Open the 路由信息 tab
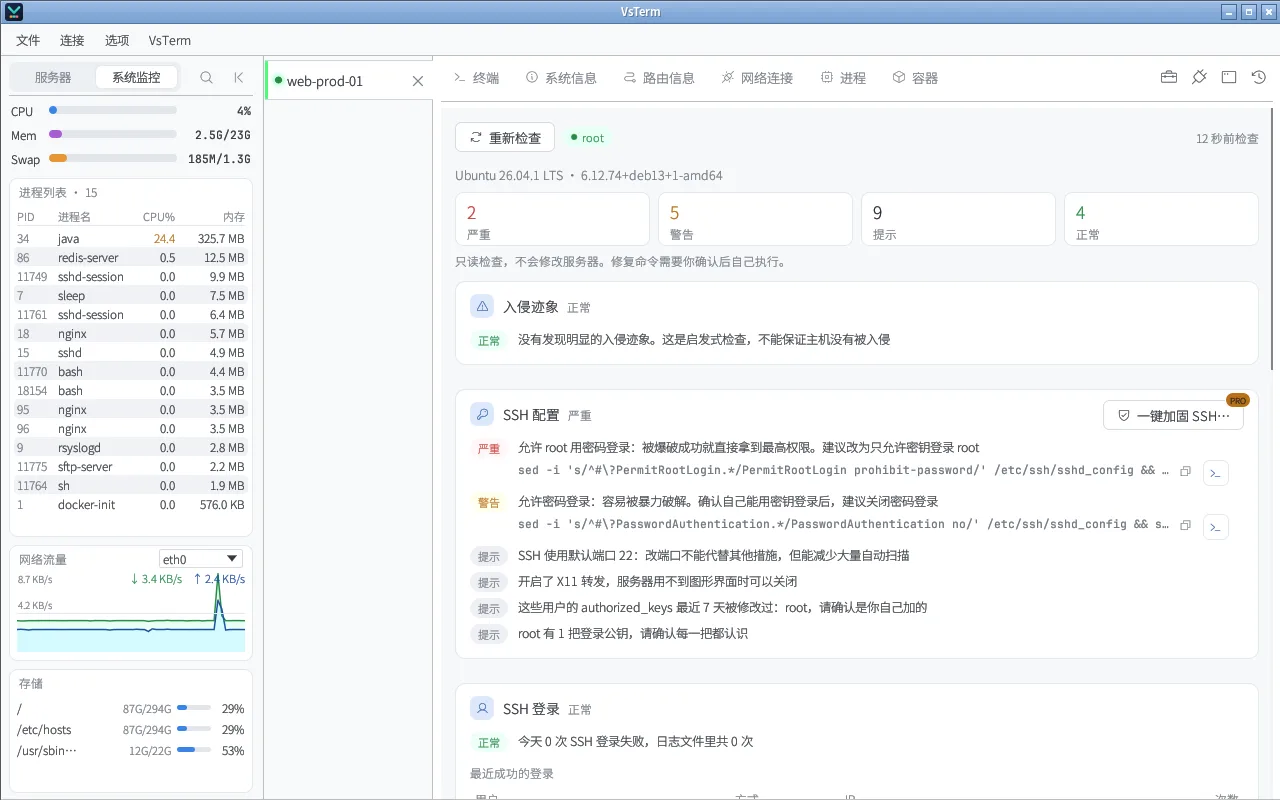The width and height of the screenshot is (1280, 800). 659,77
